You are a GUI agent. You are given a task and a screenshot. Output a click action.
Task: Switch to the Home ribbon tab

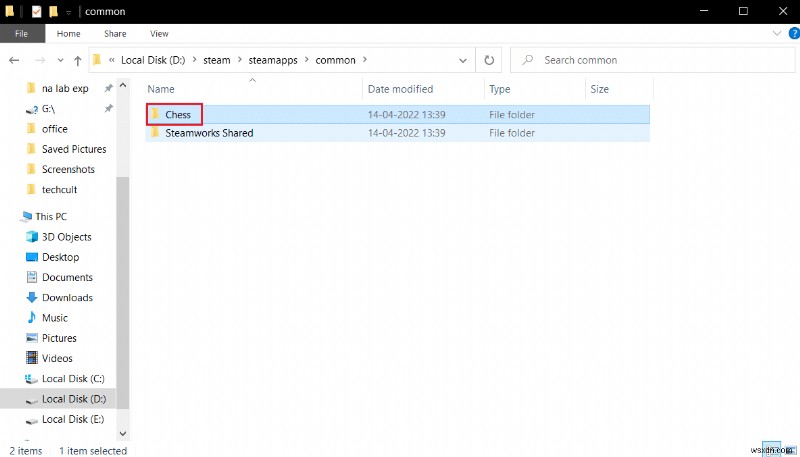pos(68,34)
